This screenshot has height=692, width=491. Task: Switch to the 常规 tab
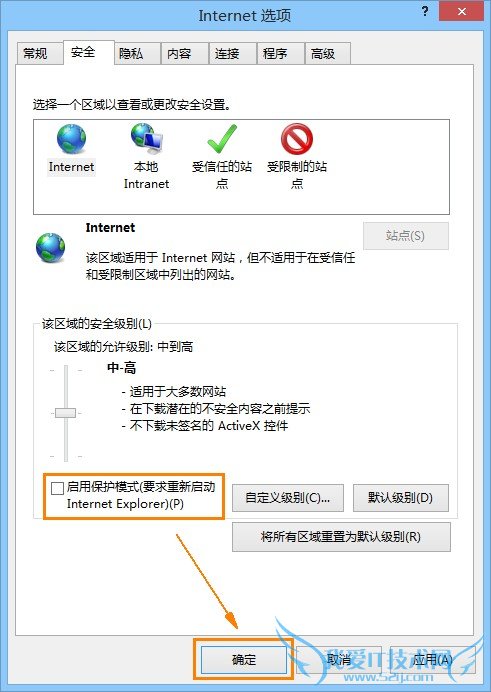35,54
